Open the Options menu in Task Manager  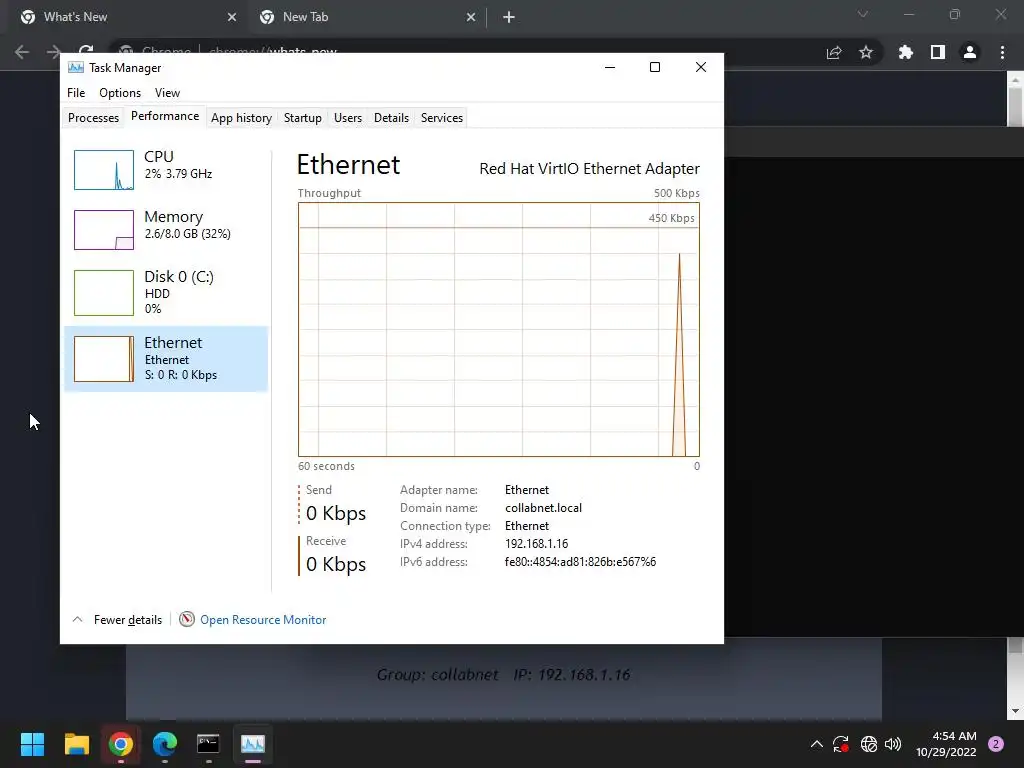click(120, 93)
